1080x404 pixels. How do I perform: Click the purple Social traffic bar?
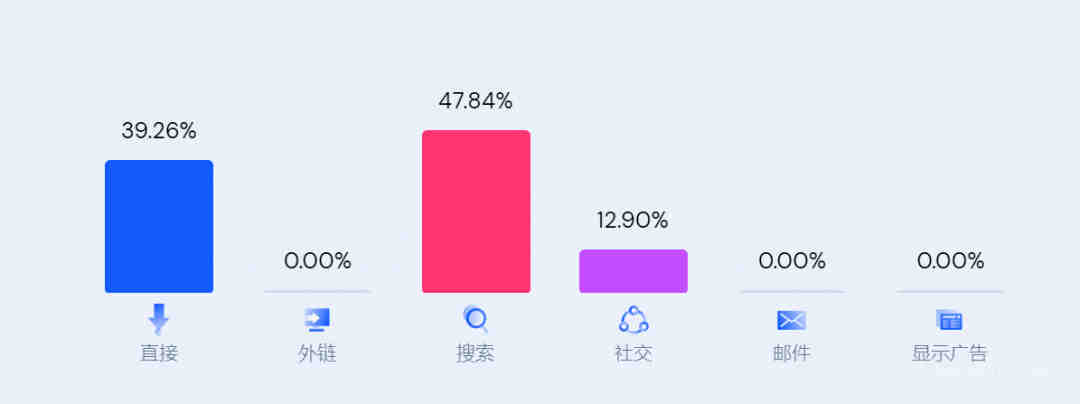coord(634,271)
